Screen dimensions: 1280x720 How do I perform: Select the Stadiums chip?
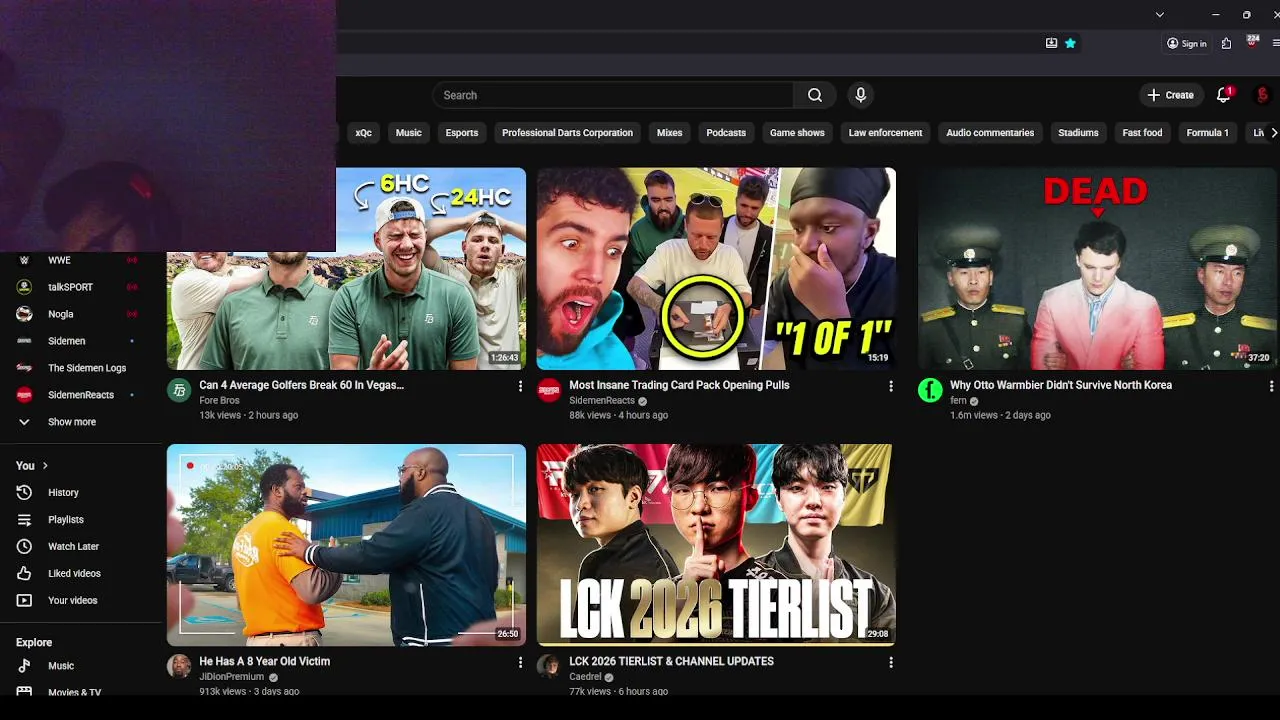(x=1078, y=132)
